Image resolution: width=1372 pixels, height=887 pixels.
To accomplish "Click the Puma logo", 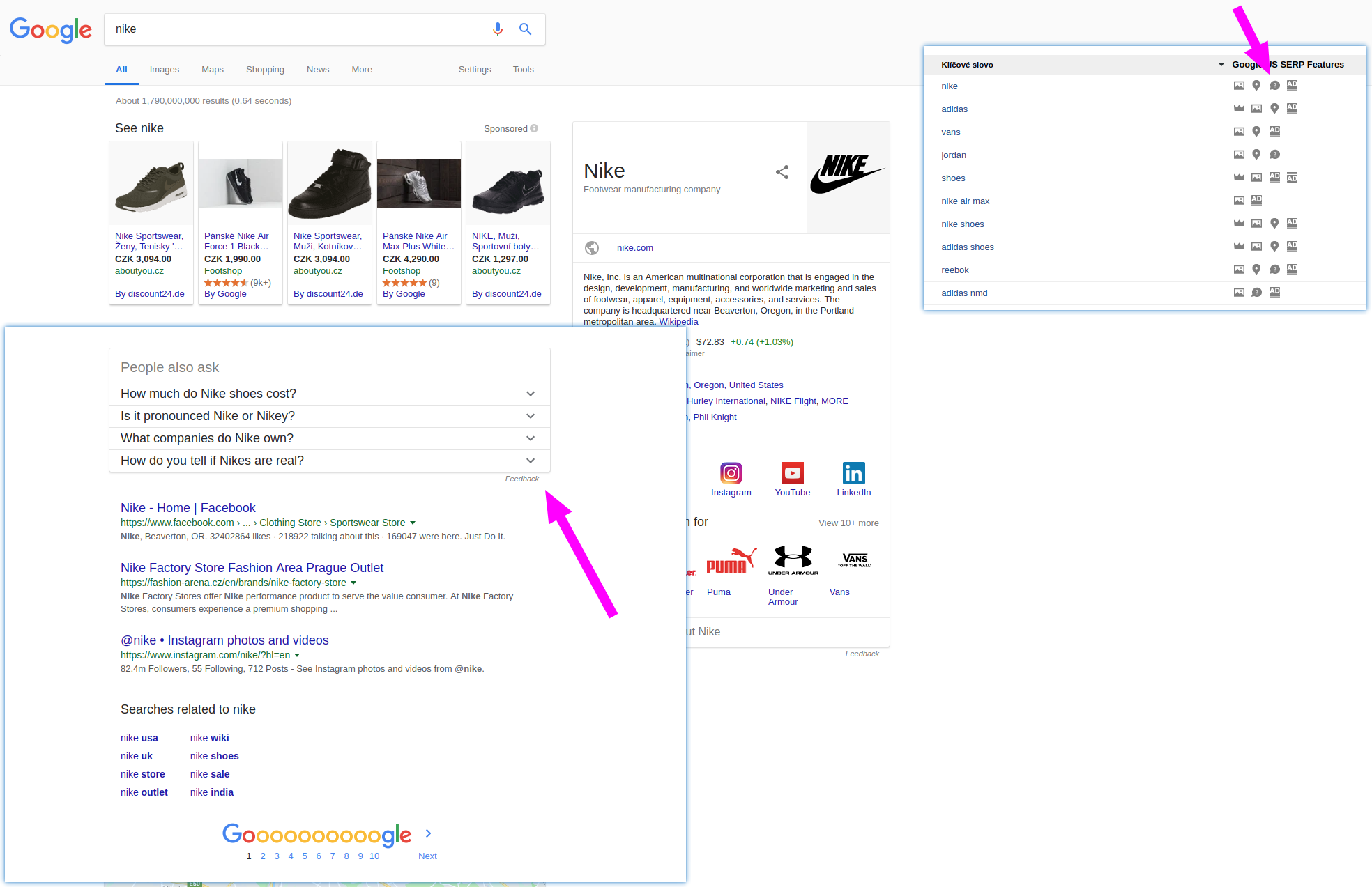I will (731, 561).
